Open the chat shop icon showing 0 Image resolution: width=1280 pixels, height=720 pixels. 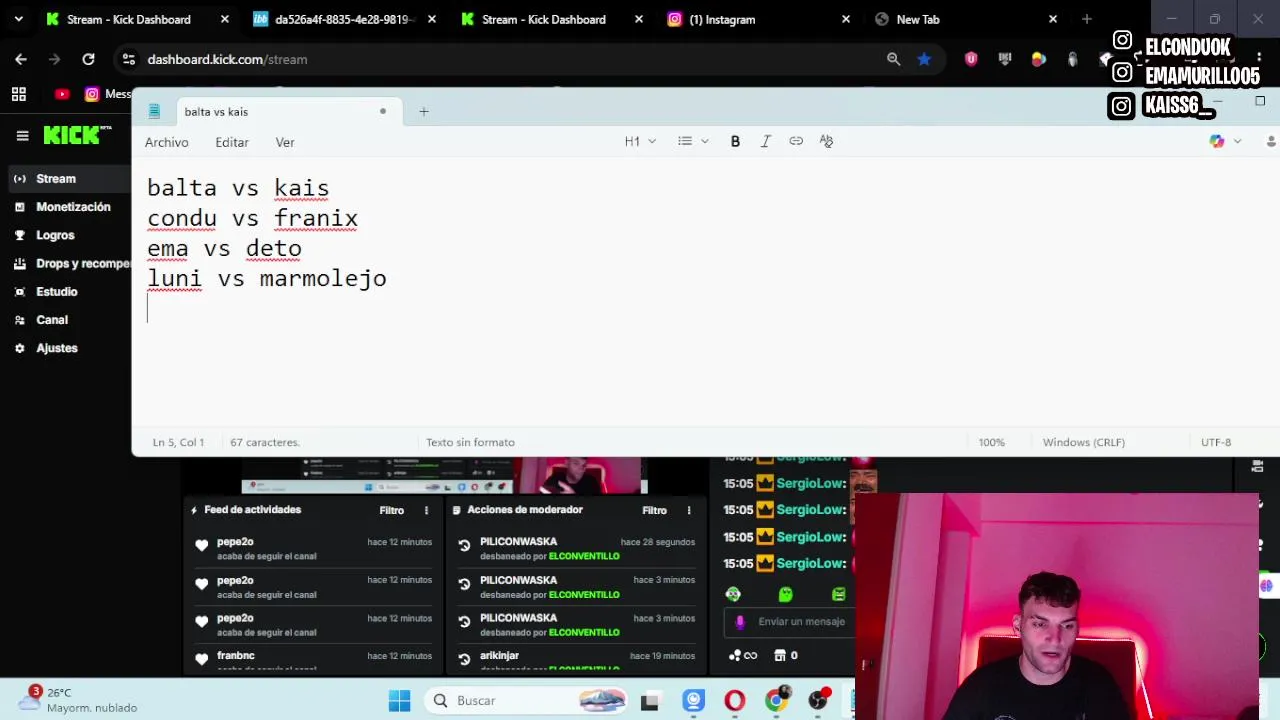pyautogui.click(x=786, y=656)
